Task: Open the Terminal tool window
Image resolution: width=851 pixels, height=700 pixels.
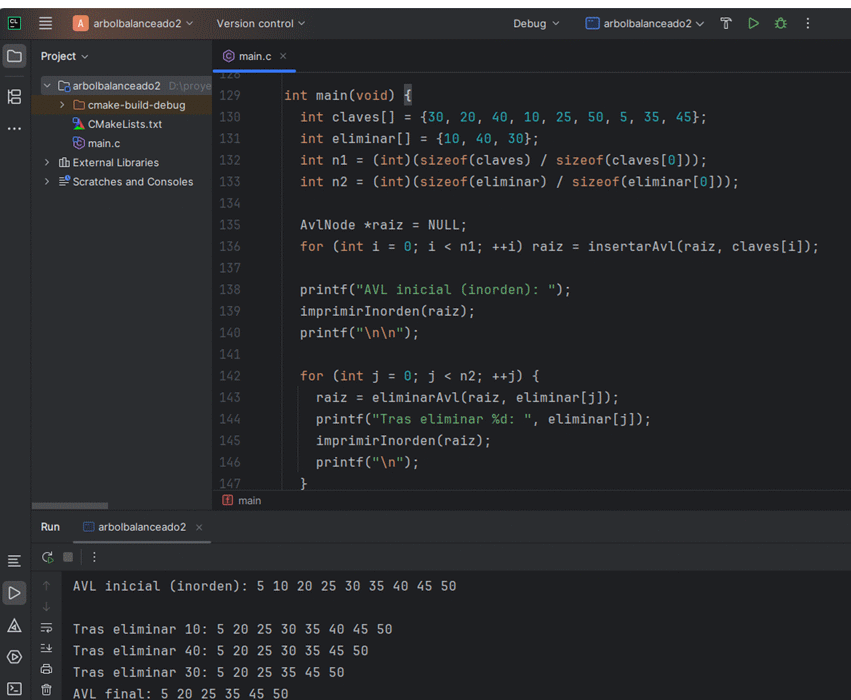Action: (x=14, y=688)
